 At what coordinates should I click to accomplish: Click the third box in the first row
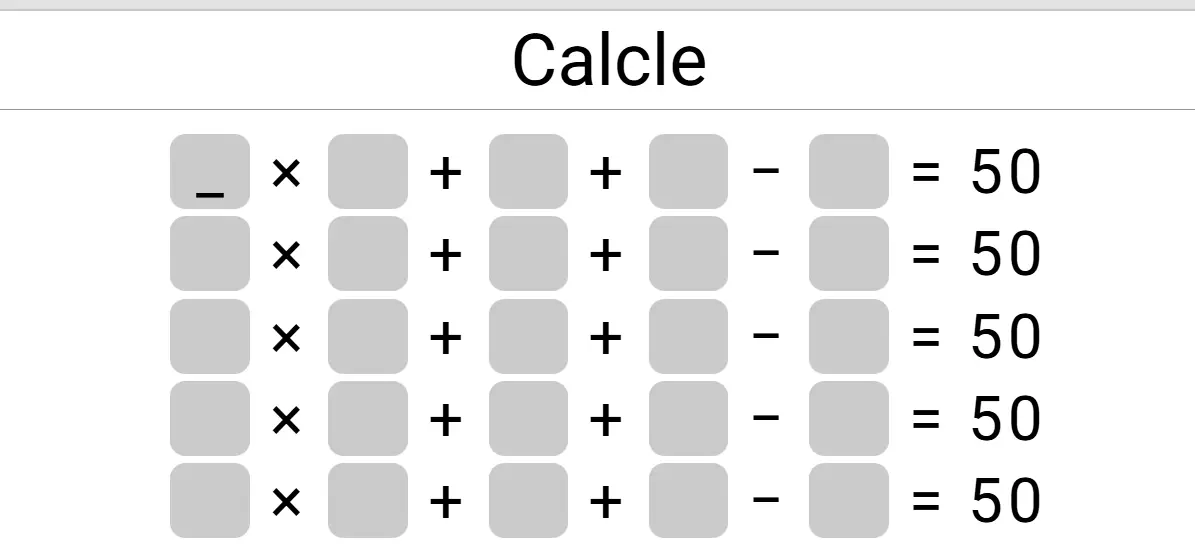(528, 172)
